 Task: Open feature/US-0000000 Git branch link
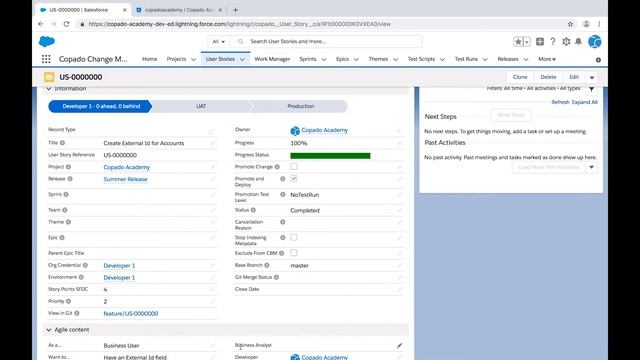(131, 314)
